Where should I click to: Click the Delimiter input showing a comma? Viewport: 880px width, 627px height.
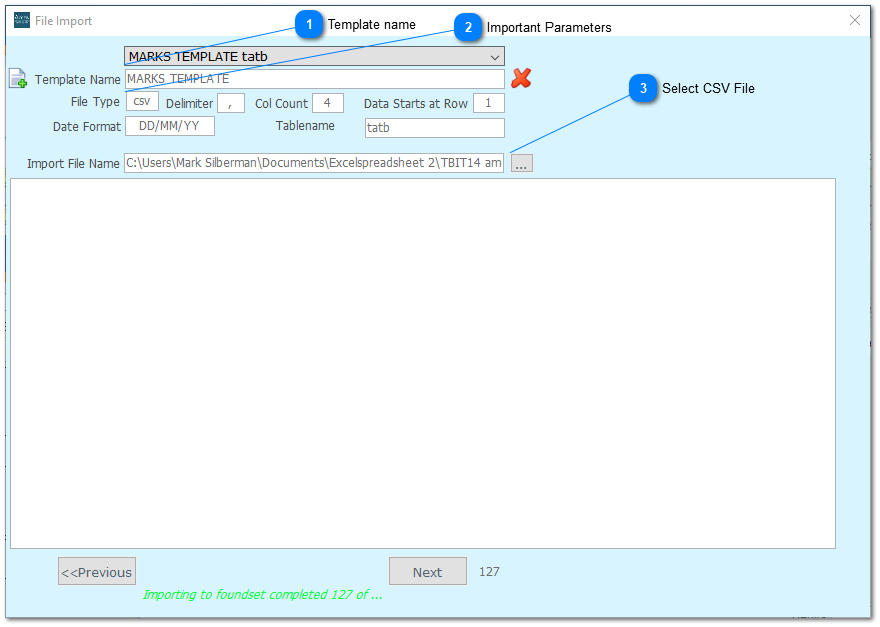point(229,102)
